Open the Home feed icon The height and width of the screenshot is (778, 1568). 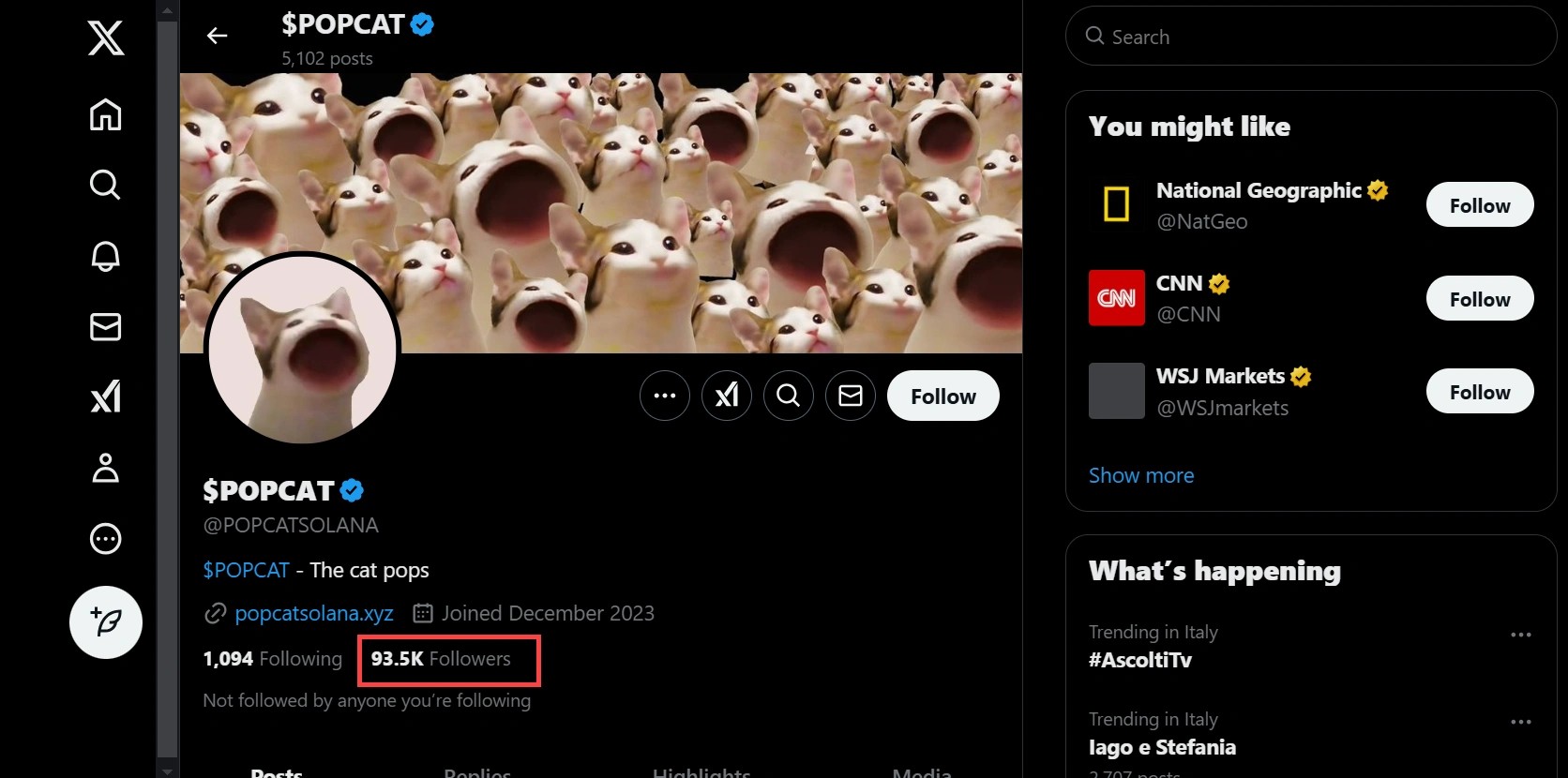105,114
